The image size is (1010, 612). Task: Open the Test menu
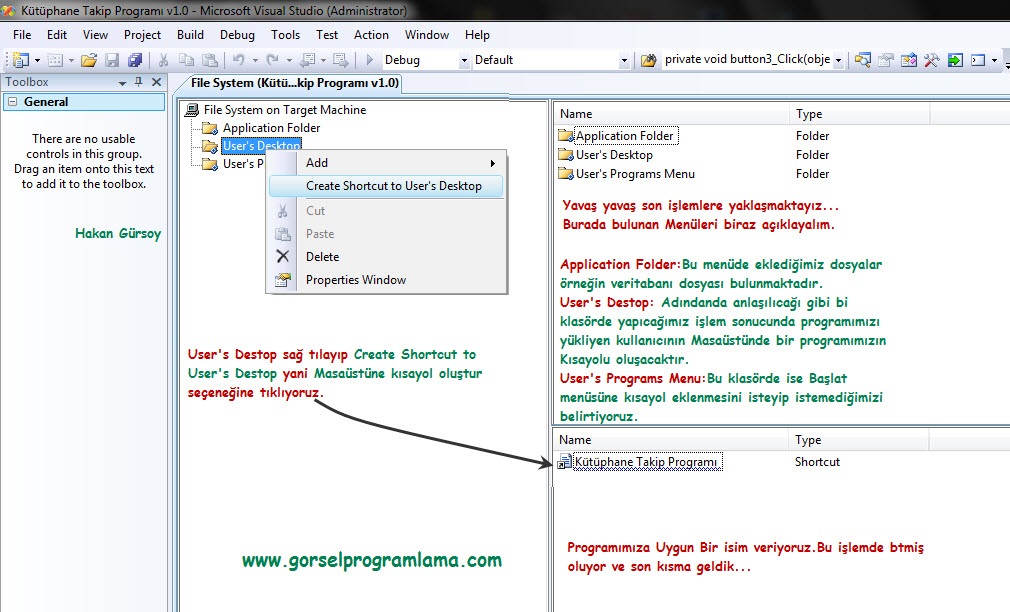pos(327,35)
